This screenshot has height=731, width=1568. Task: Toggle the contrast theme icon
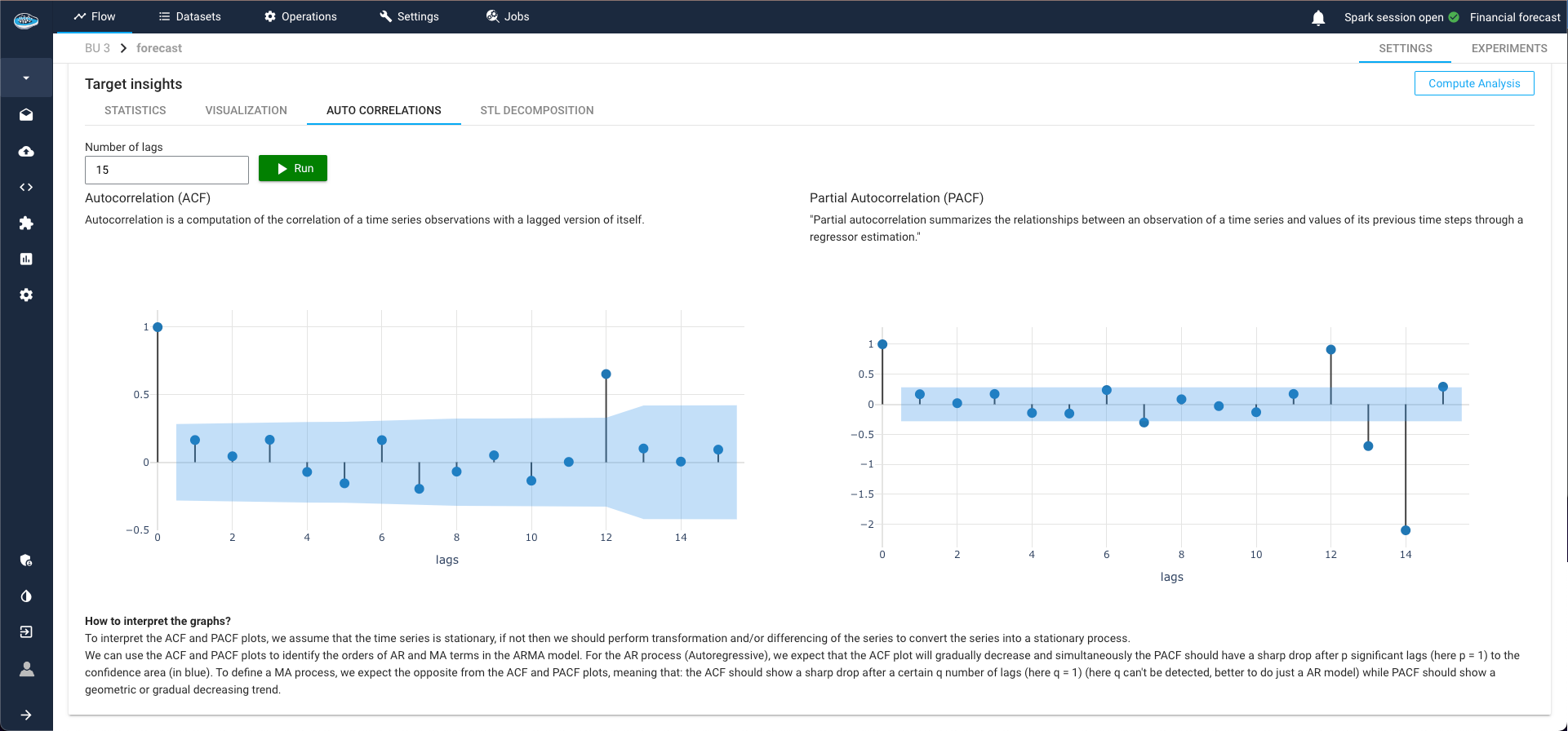pos(26,596)
